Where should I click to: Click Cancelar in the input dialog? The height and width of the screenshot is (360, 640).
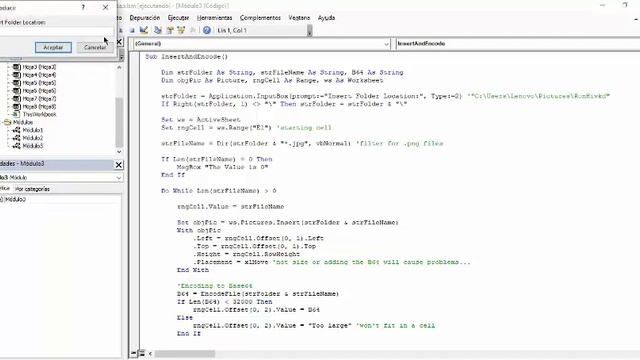(95, 47)
